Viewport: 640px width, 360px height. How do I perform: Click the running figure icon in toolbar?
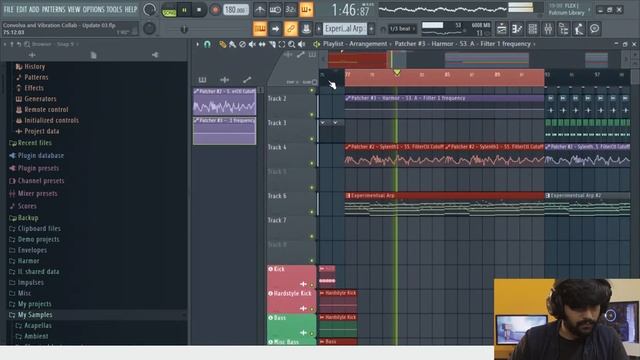pyautogui.click(x=579, y=29)
